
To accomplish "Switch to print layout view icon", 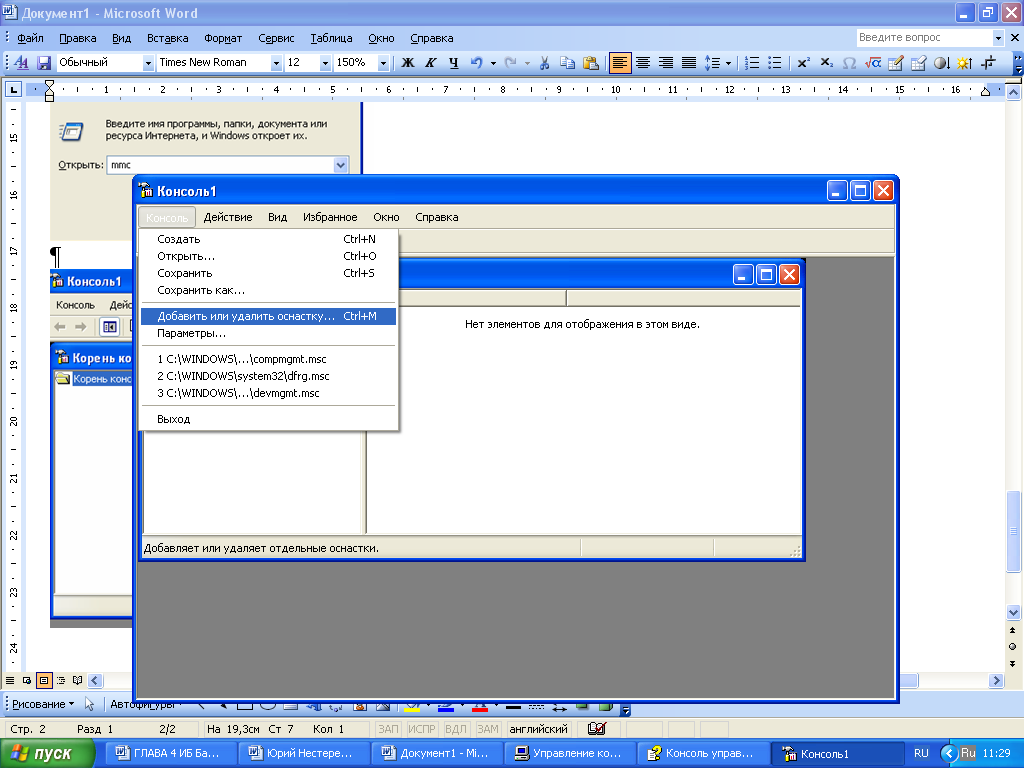I will click(x=44, y=680).
